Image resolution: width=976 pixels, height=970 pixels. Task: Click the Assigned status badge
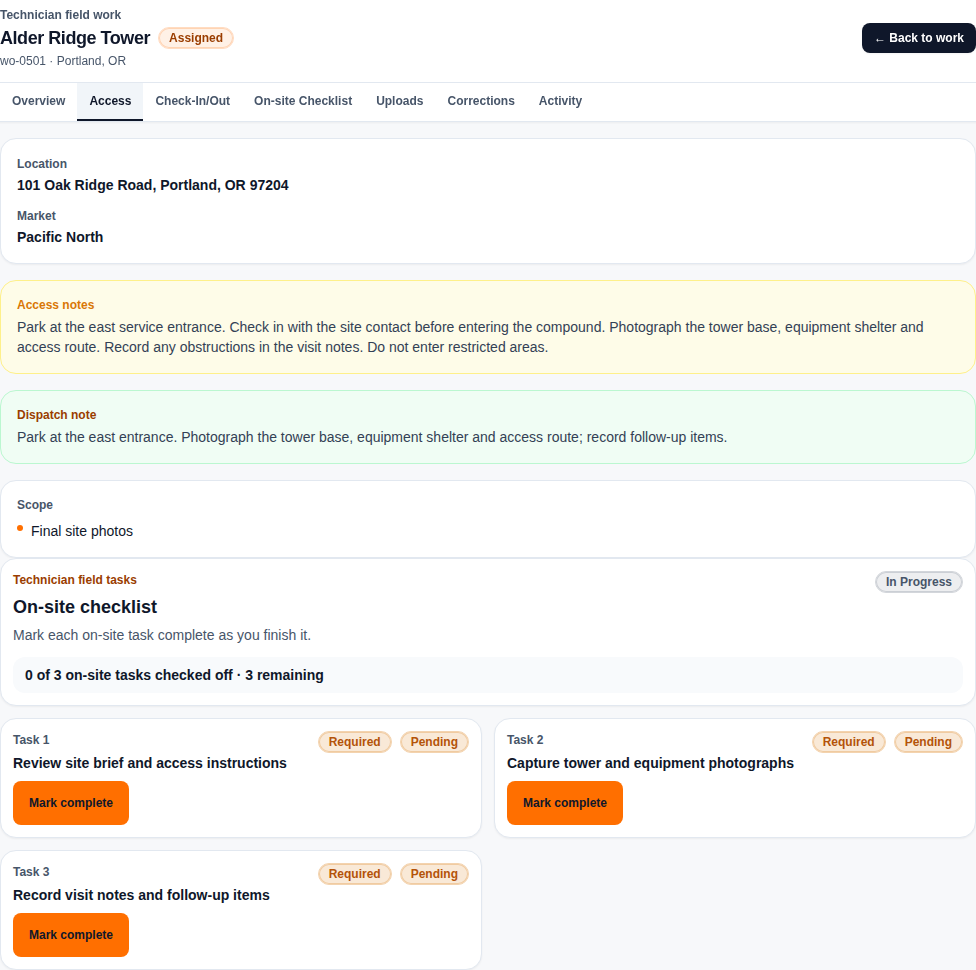coord(196,38)
